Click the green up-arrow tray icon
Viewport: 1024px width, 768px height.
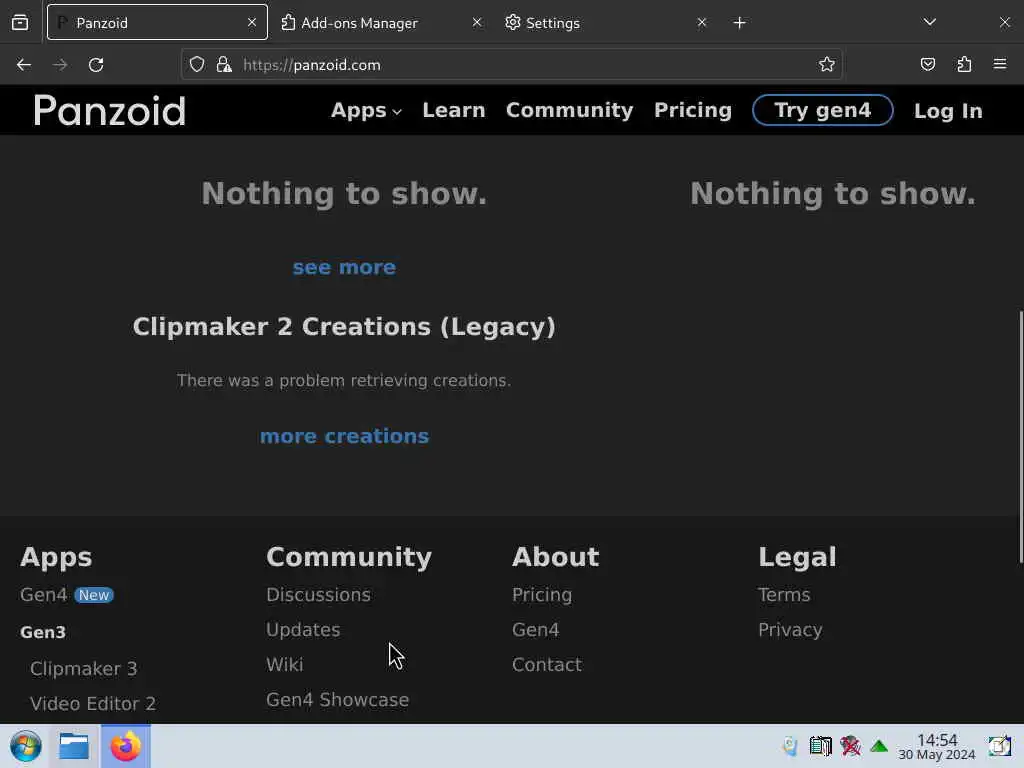pyautogui.click(x=879, y=746)
